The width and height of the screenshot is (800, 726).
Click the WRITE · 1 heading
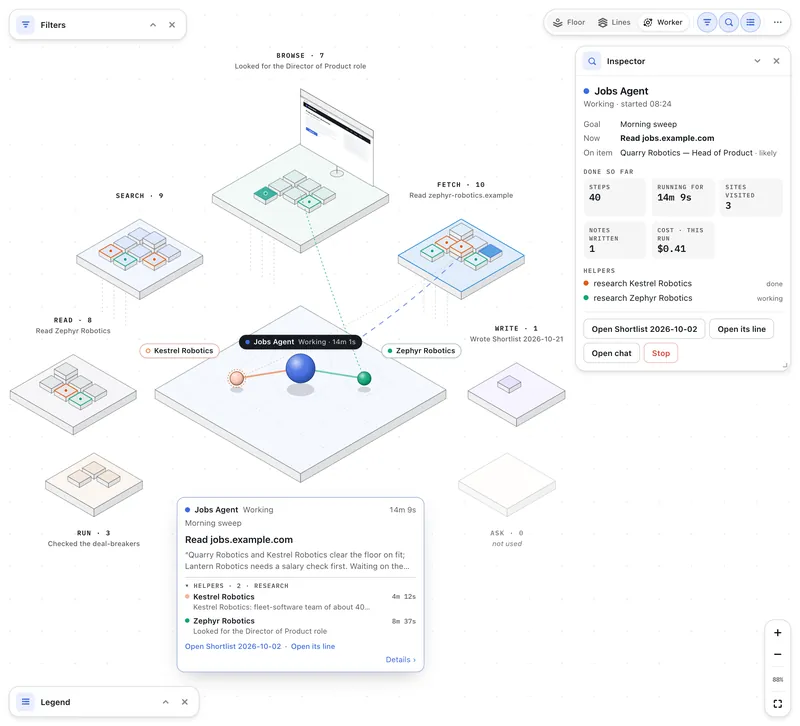(x=516, y=329)
